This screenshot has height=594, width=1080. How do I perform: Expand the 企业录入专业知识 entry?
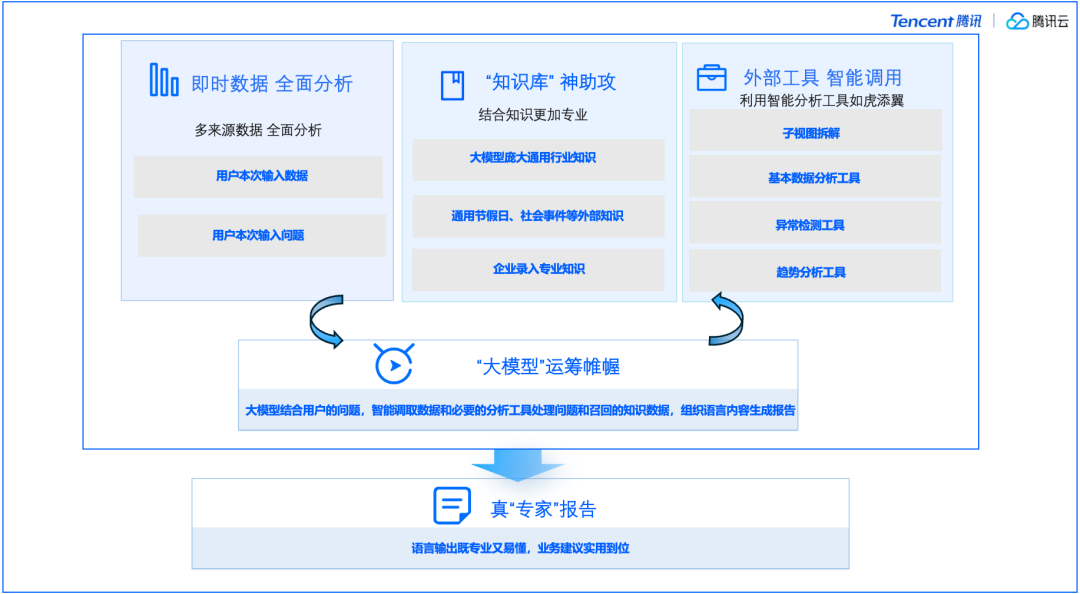point(538,270)
